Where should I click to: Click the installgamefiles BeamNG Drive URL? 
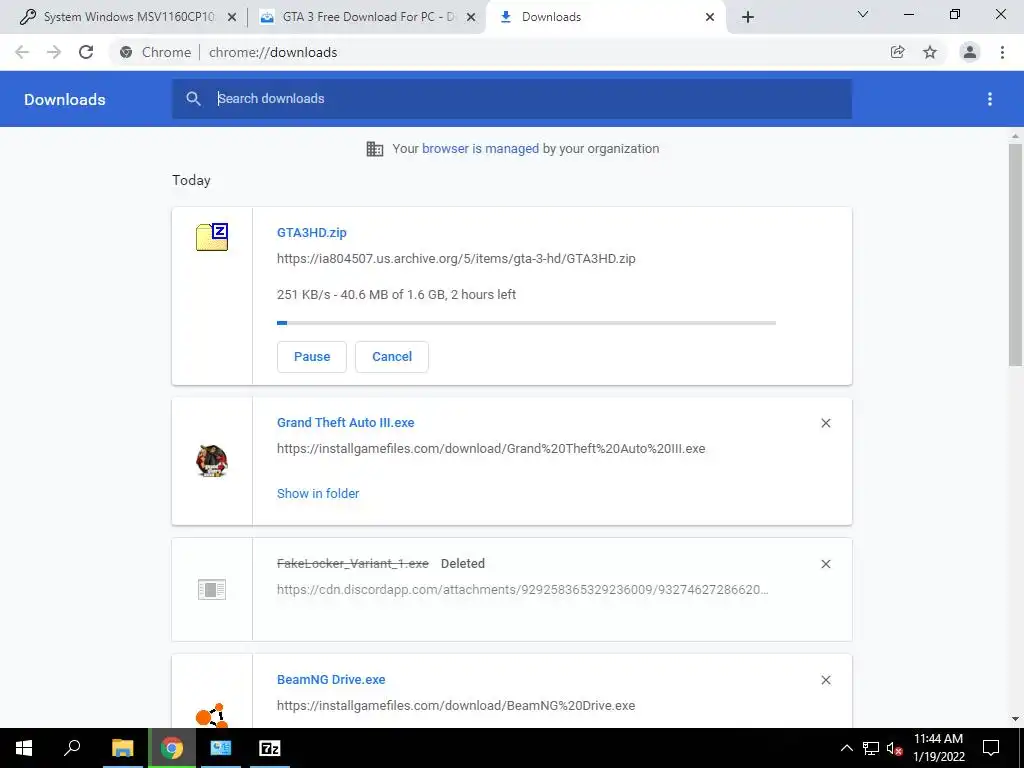point(456,706)
